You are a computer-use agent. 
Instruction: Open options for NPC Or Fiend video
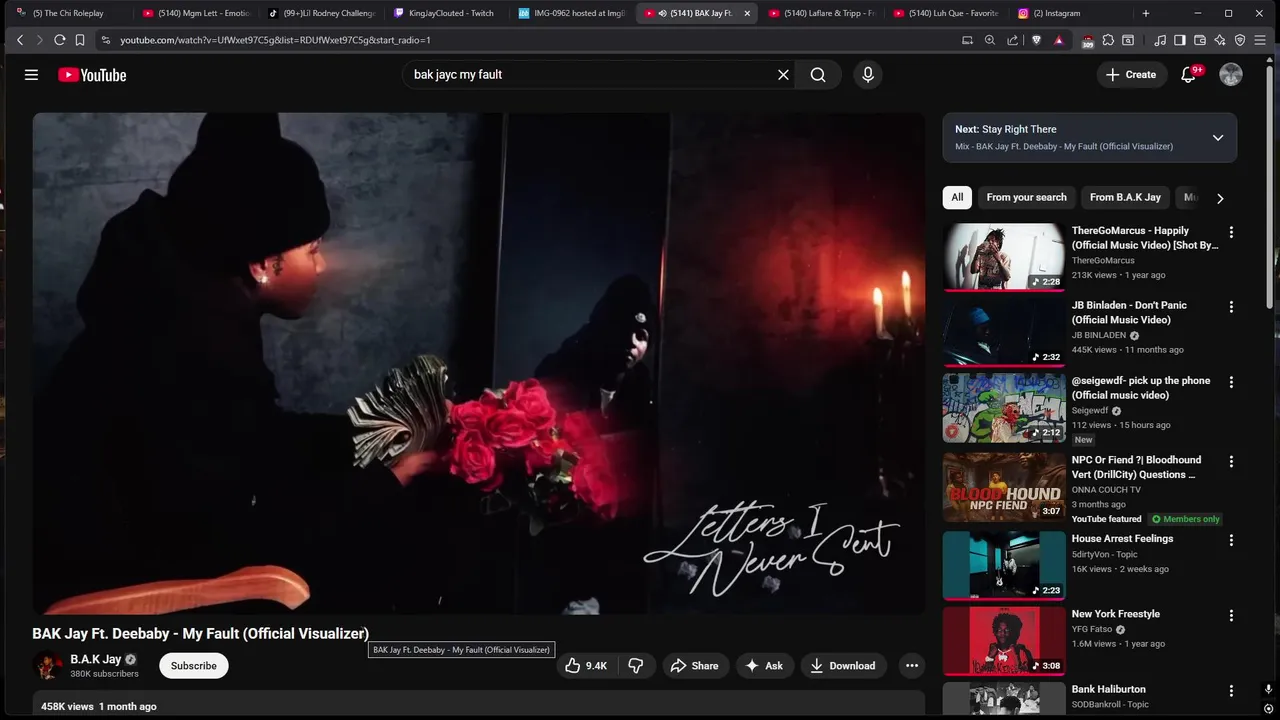pyautogui.click(x=1231, y=462)
